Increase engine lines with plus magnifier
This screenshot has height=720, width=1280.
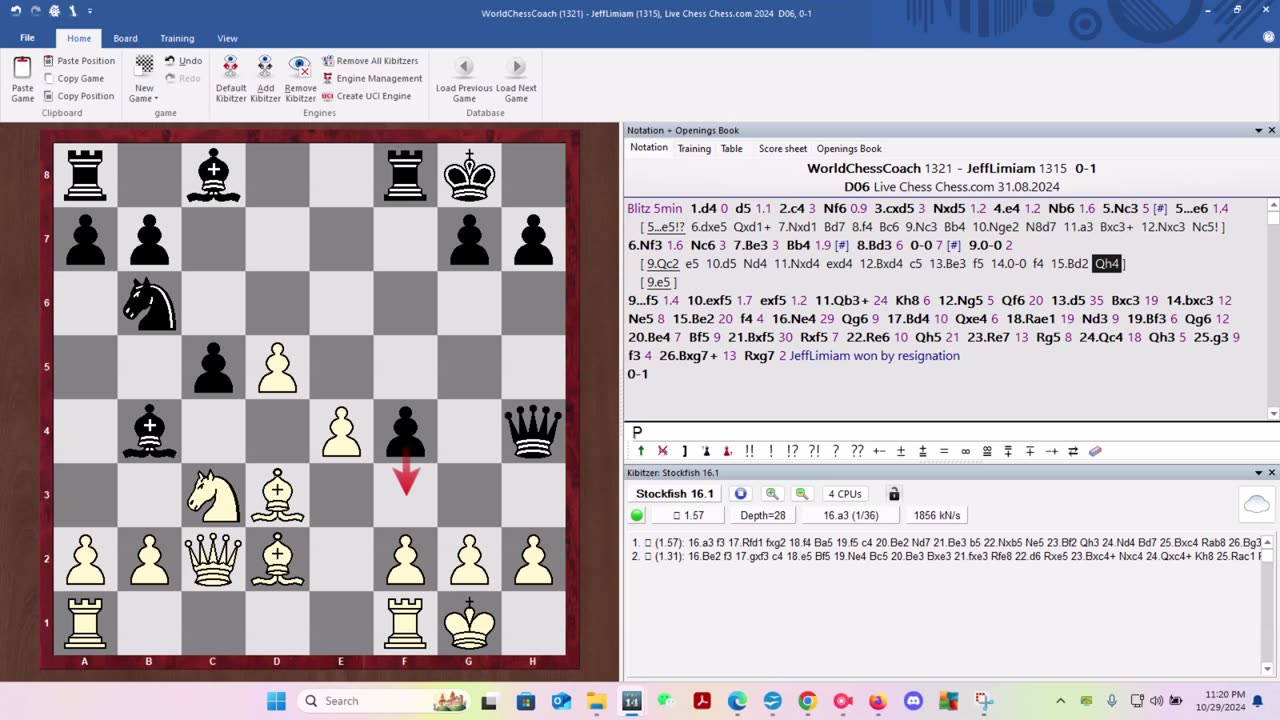point(772,494)
